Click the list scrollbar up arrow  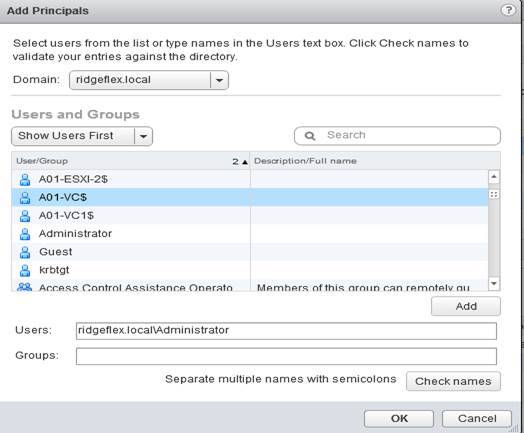(494, 177)
